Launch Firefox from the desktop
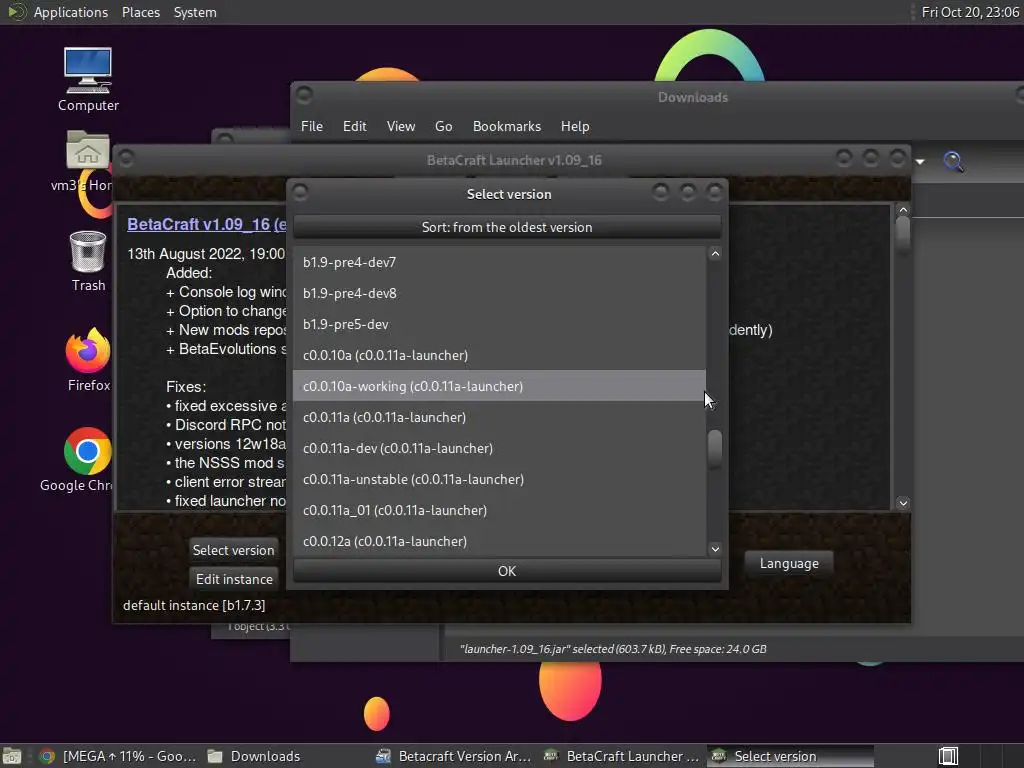 pyautogui.click(x=88, y=359)
